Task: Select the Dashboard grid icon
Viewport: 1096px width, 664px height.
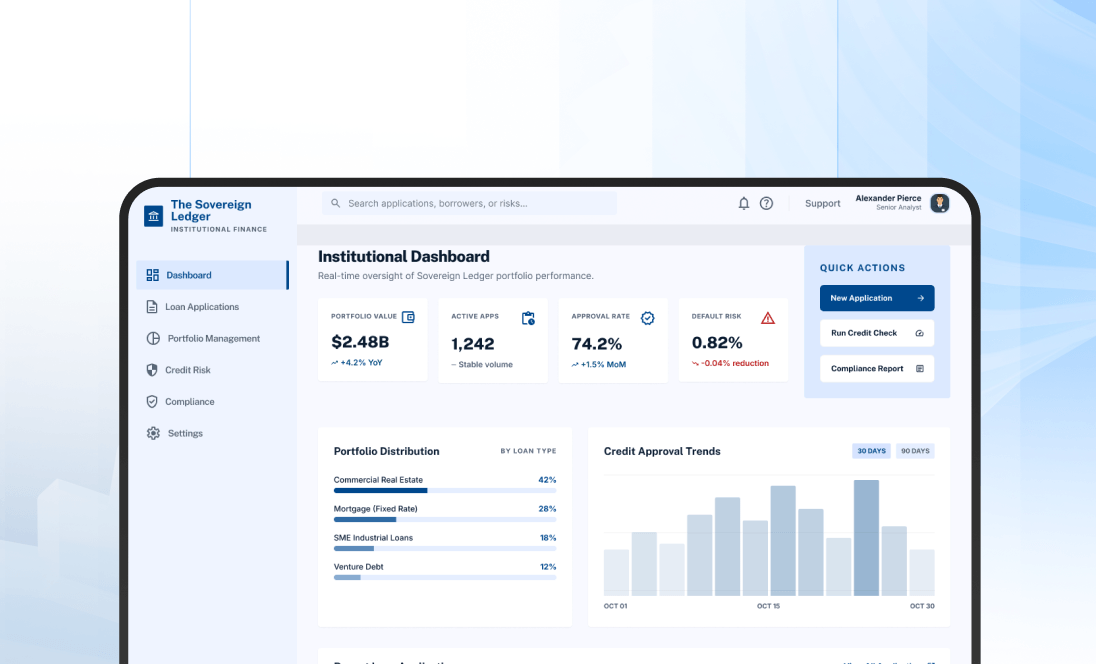Action: click(153, 274)
